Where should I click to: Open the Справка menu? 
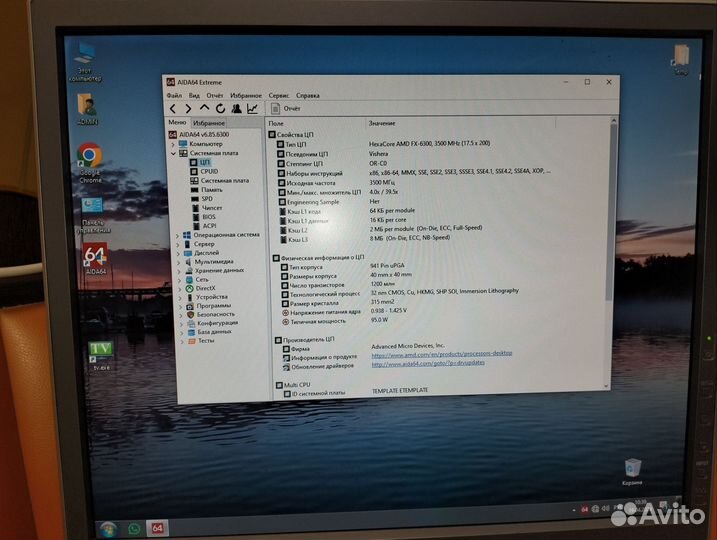pos(308,96)
